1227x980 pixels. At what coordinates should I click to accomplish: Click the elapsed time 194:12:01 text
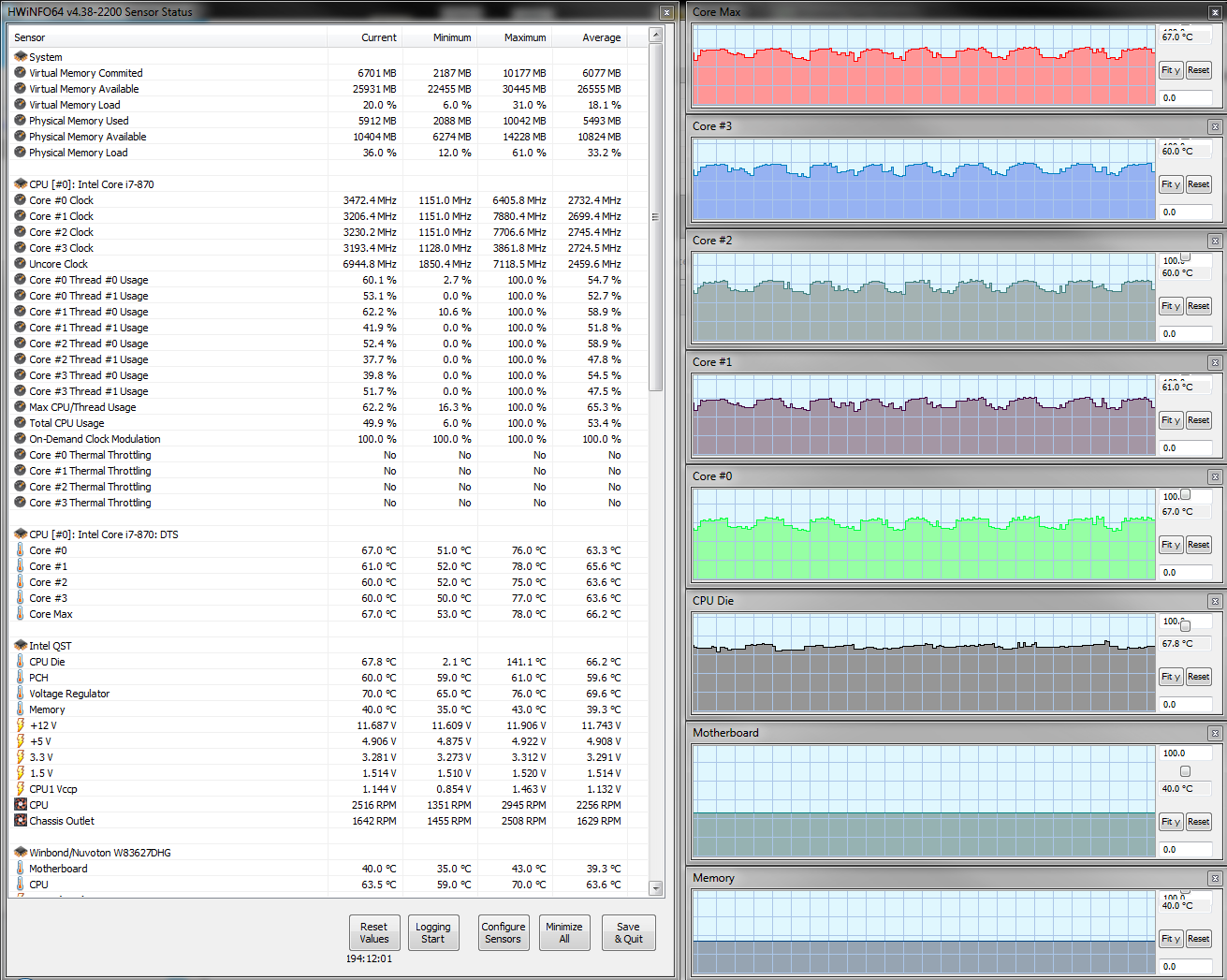[370, 959]
